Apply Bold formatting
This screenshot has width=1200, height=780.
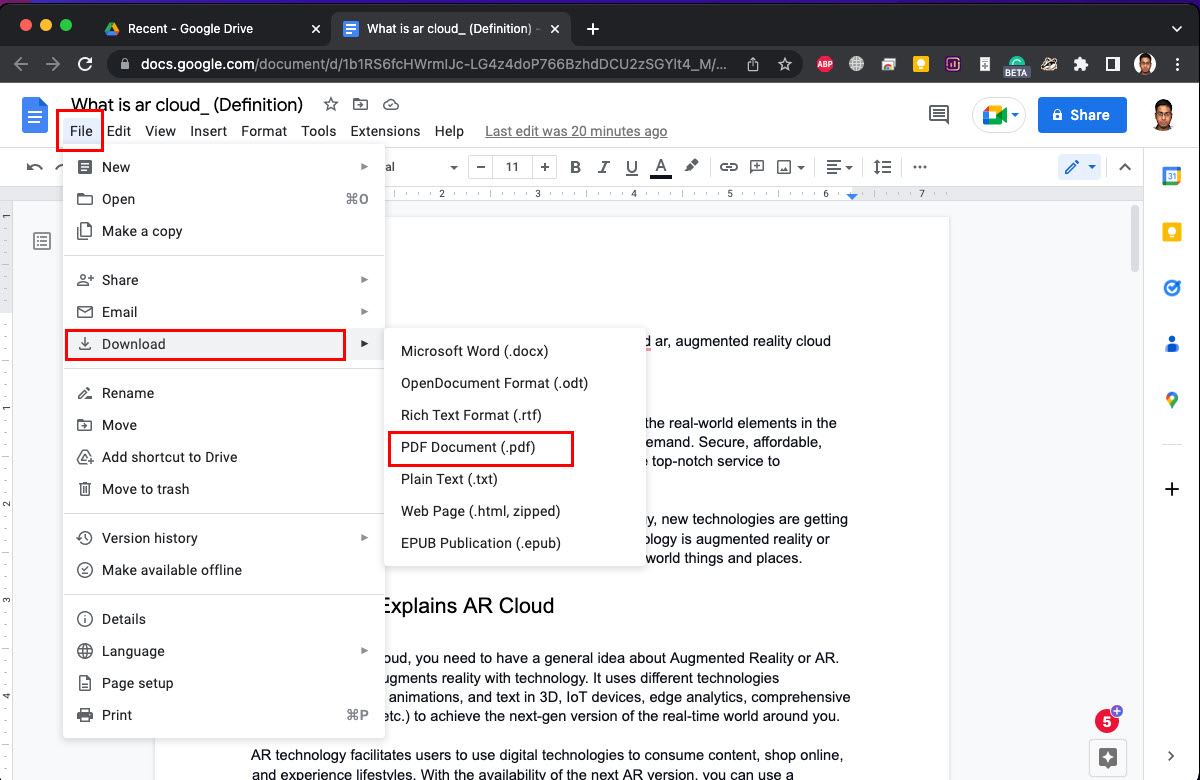pyautogui.click(x=575, y=167)
